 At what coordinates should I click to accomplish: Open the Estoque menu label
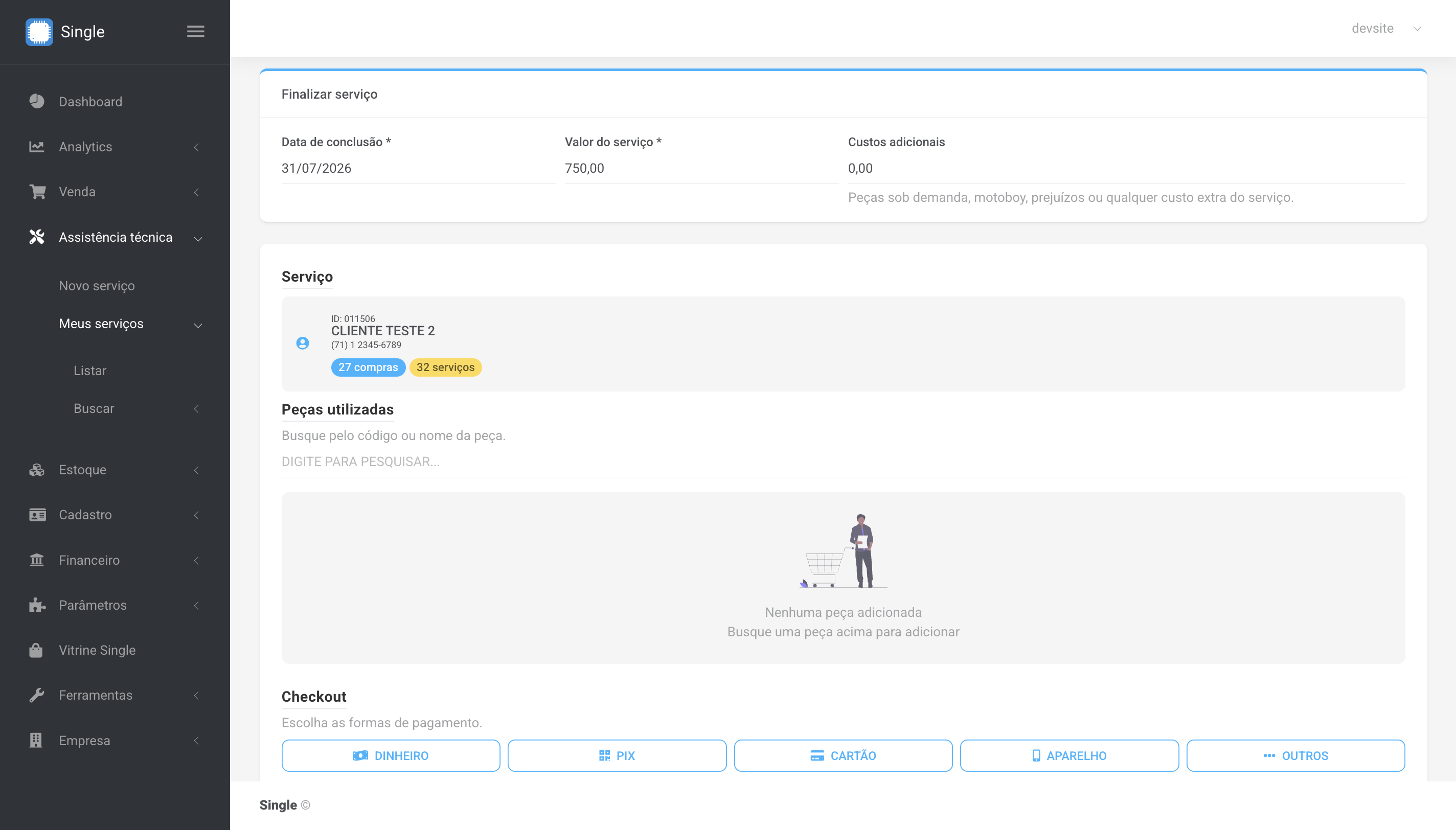[83, 470]
